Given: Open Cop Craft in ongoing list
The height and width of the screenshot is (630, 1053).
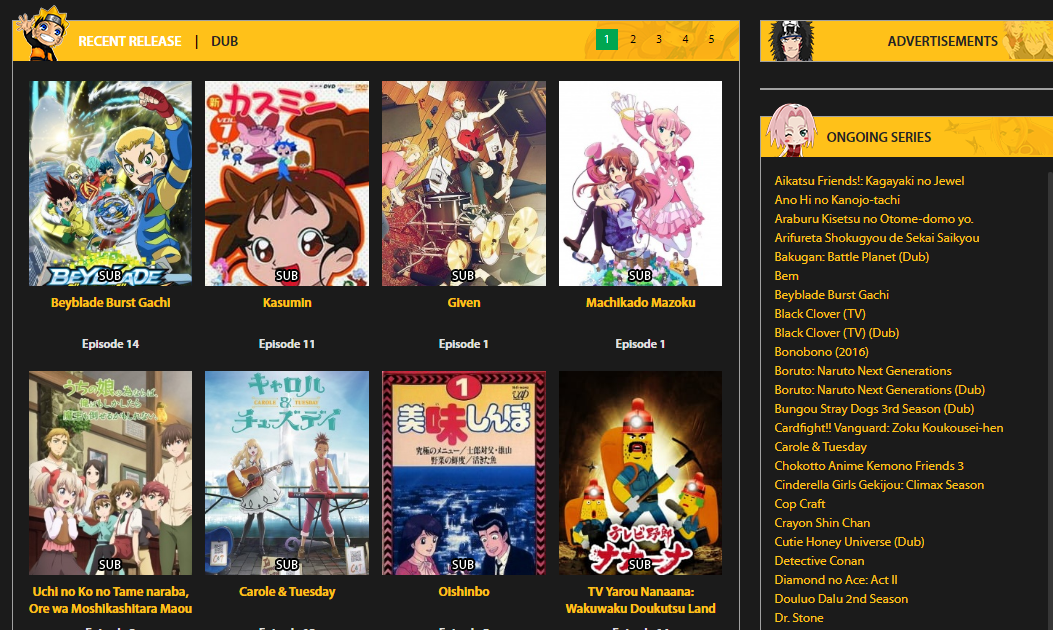Looking at the screenshot, I should point(800,504).
